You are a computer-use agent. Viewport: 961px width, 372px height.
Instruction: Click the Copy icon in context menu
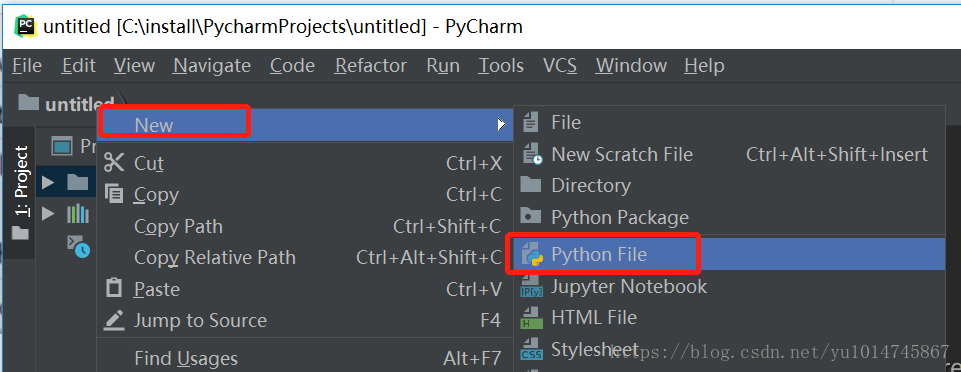point(114,194)
